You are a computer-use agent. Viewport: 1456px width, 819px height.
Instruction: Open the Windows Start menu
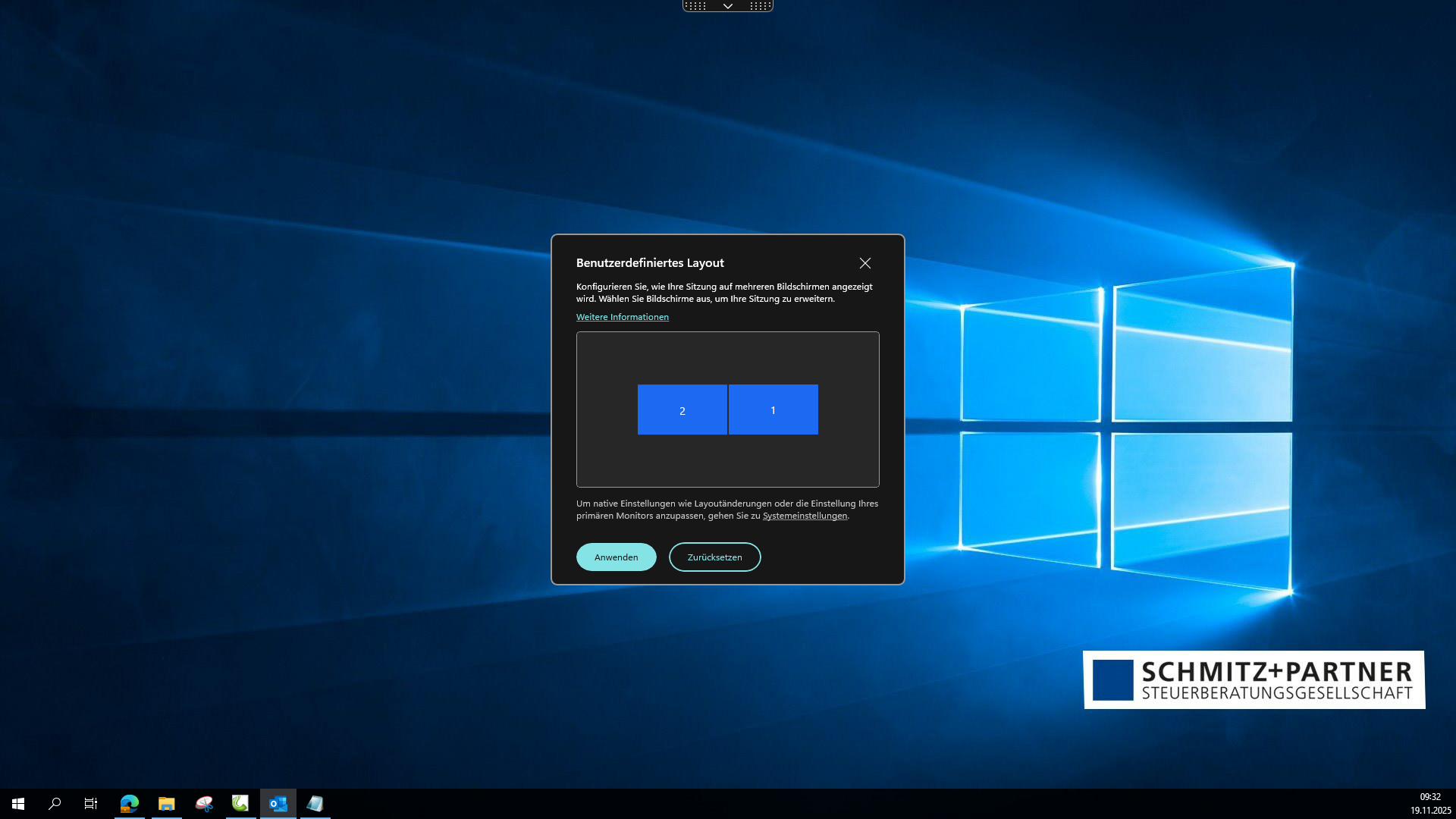(18, 804)
